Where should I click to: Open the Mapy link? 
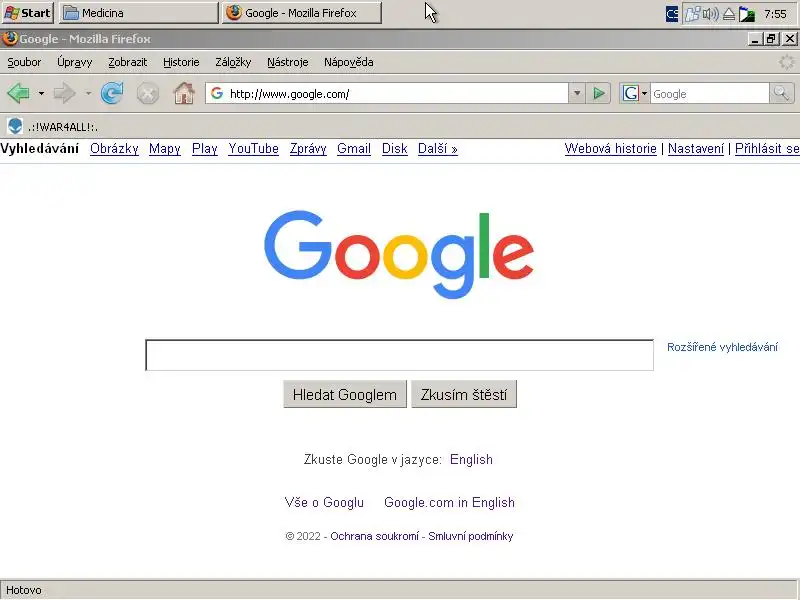coord(165,148)
